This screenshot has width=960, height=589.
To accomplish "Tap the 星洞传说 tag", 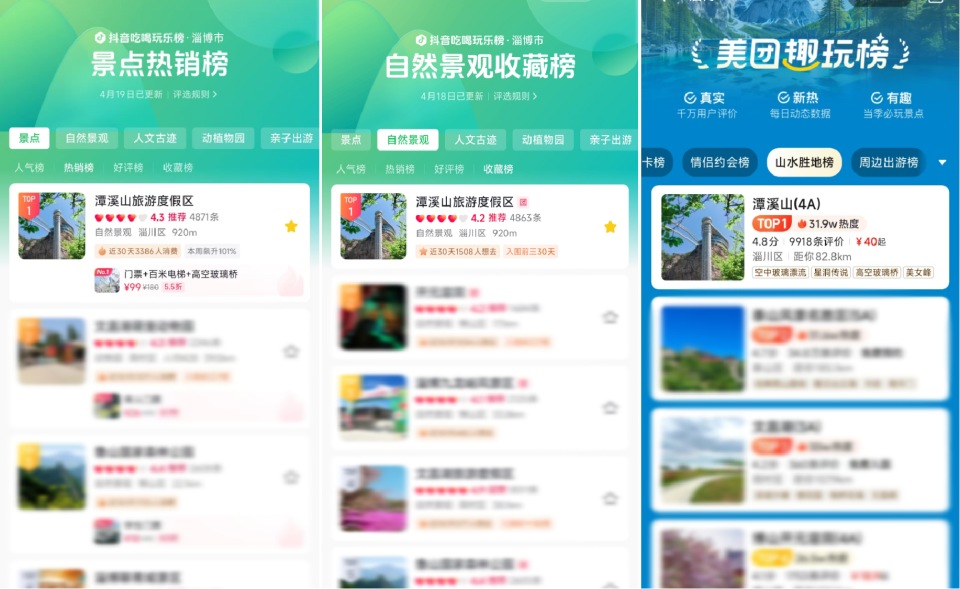I will pyautogui.click(x=830, y=272).
